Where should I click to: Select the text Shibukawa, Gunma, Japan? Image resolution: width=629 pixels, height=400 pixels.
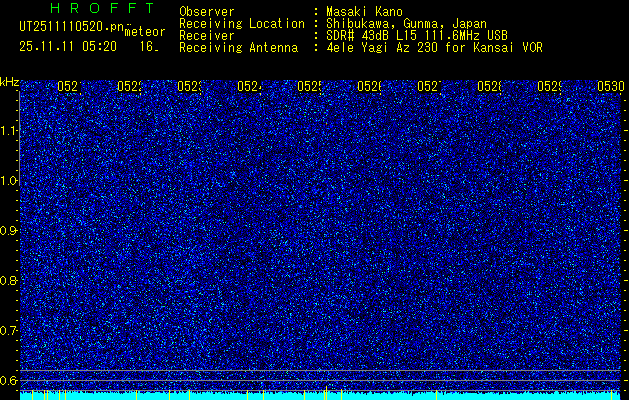point(406,24)
